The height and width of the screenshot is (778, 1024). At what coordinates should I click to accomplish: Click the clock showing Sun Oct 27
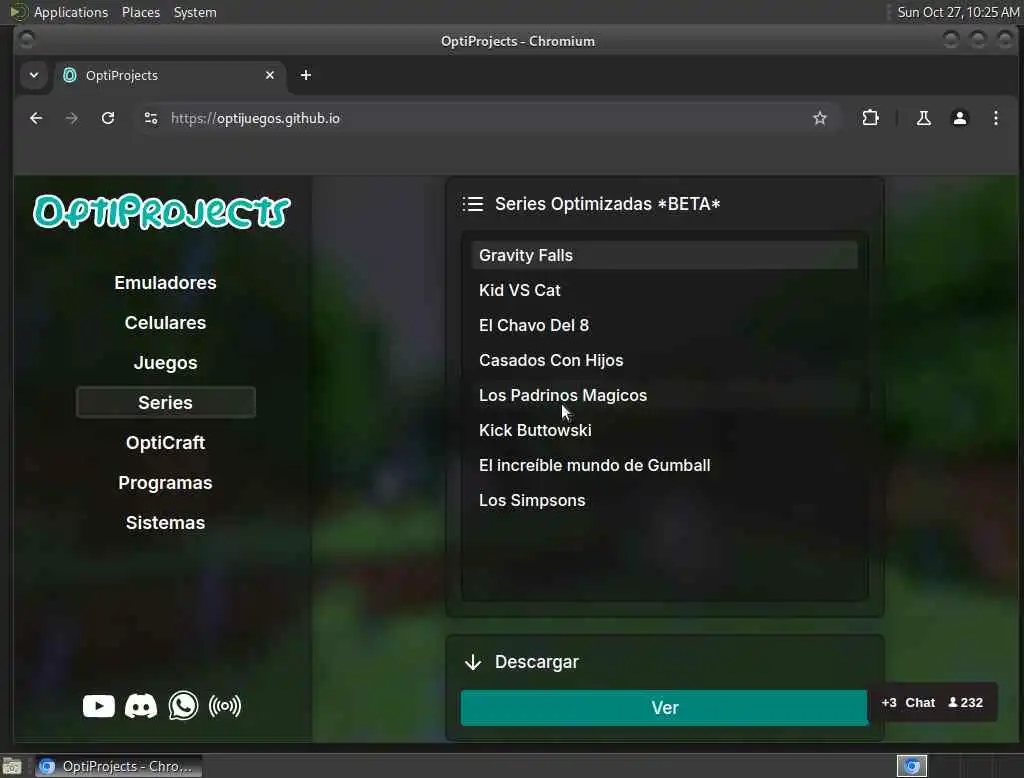pos(957,12)
